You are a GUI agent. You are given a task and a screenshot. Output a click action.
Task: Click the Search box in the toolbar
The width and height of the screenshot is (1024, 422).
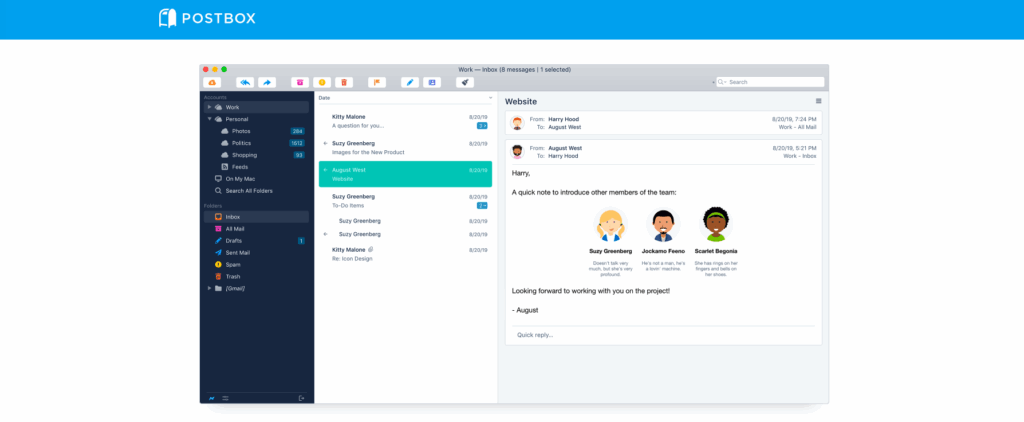773,82
